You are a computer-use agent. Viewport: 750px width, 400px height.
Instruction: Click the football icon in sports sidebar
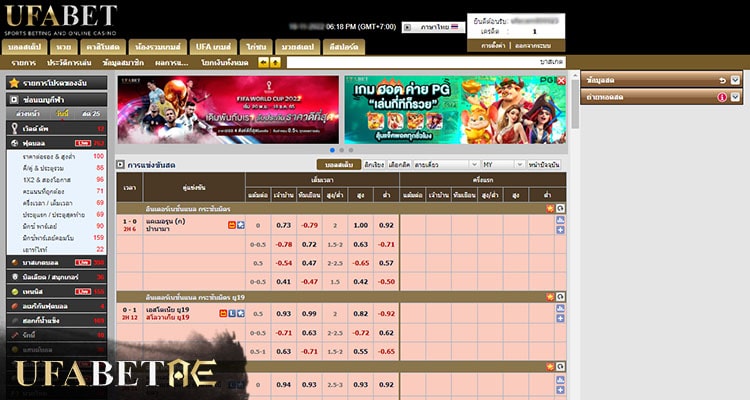click(13, 143)
